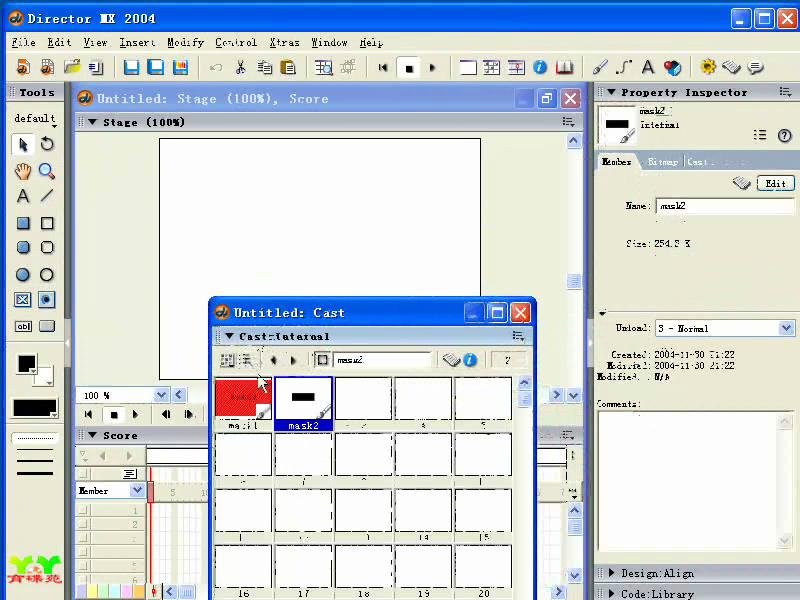This screenshot has width=800, height=600.
Task: Click the Cut scissors icon in toolbar
Action: click(240, 67)
